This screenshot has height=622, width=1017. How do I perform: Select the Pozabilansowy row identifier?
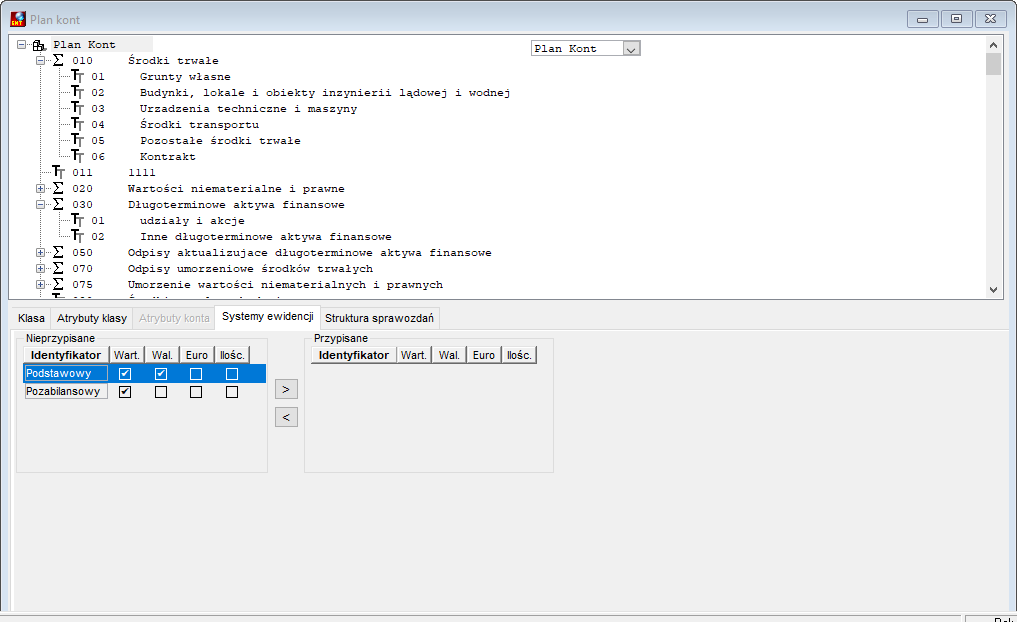[66, 392]
